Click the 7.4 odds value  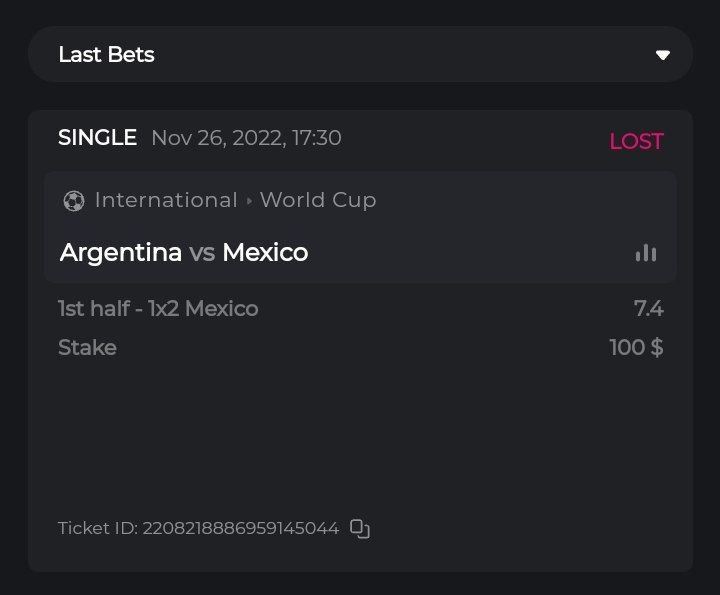[x=648, y=309]
